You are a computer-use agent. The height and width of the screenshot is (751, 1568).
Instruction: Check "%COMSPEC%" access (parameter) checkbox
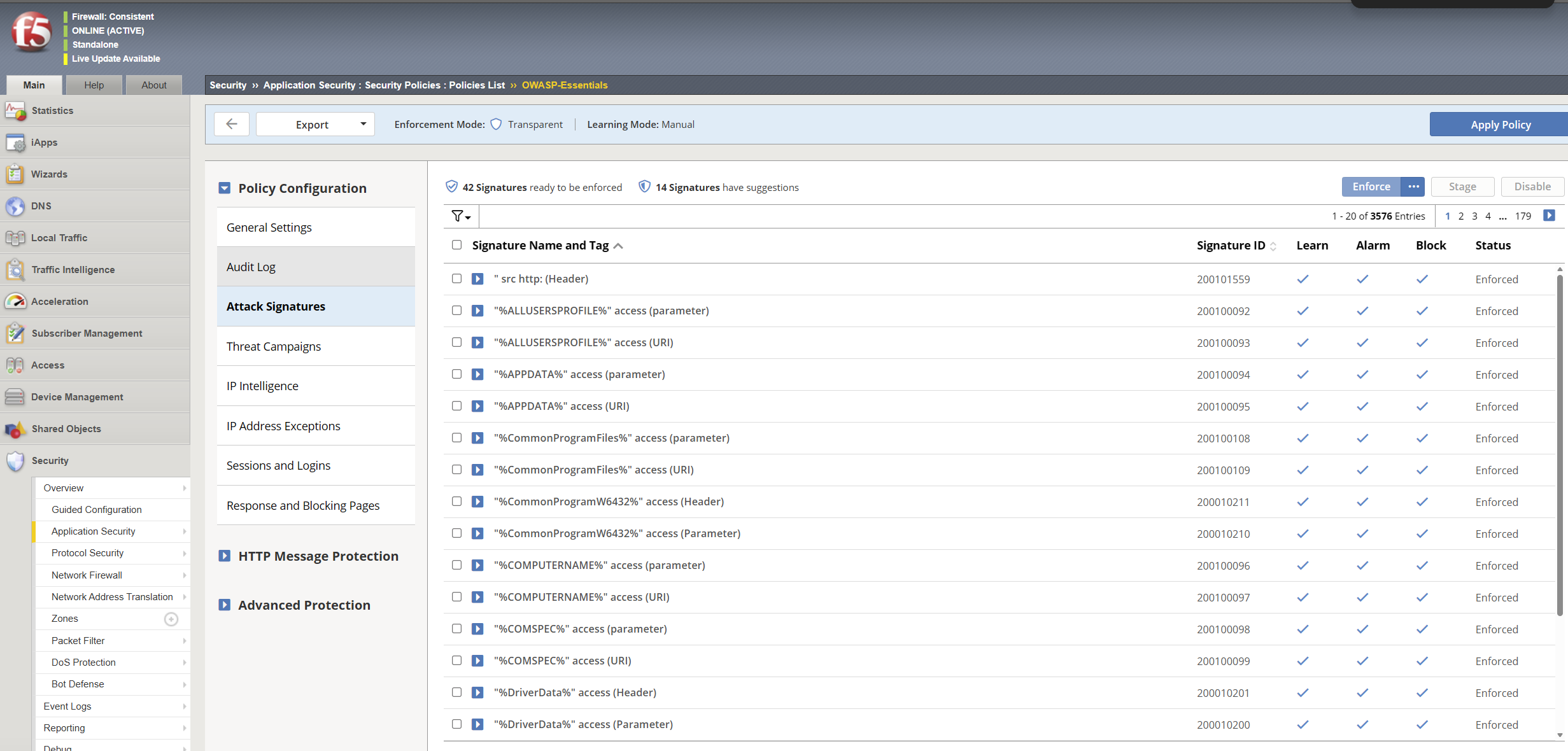[x=456, y=629]
